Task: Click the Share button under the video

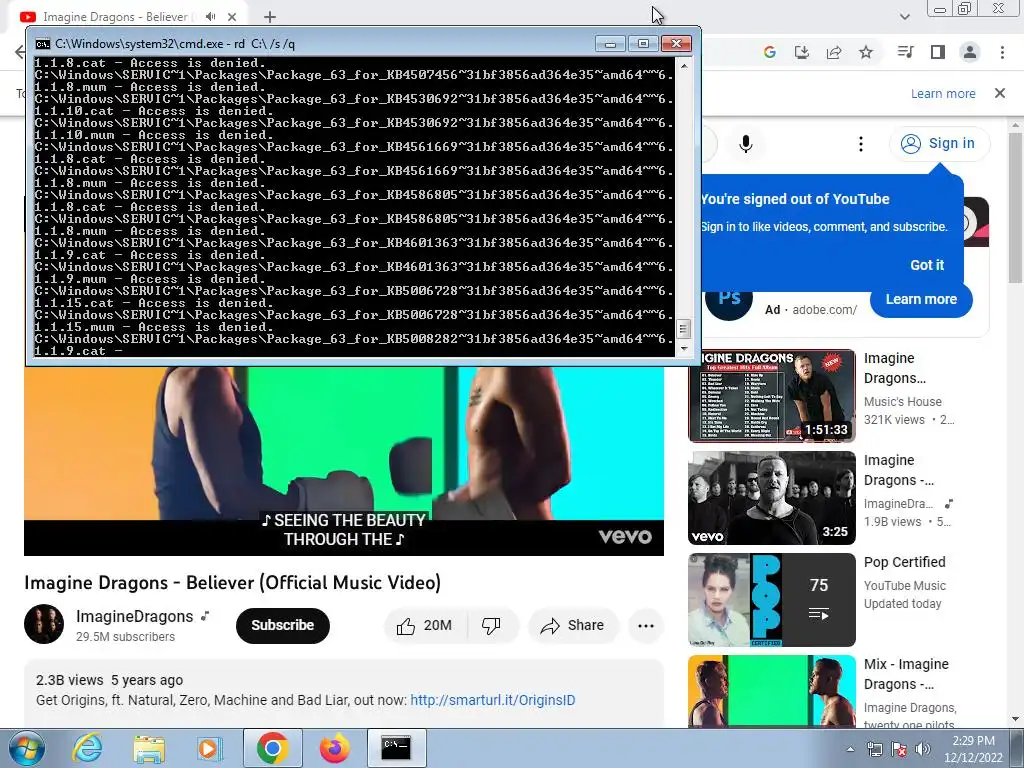Action: pyautogui.click(x=572, y=626)
